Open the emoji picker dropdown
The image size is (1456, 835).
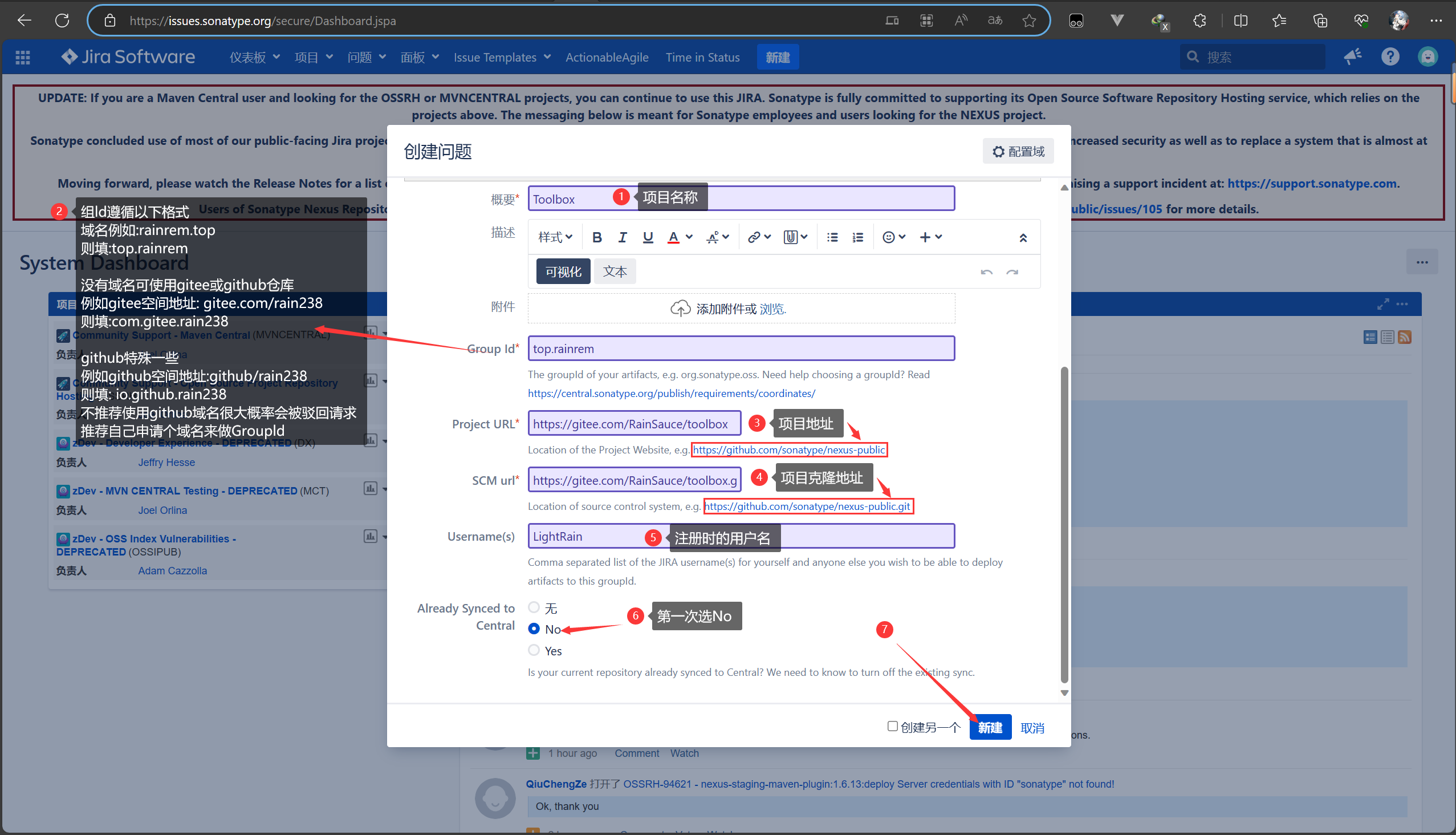(x=893, y=237)
